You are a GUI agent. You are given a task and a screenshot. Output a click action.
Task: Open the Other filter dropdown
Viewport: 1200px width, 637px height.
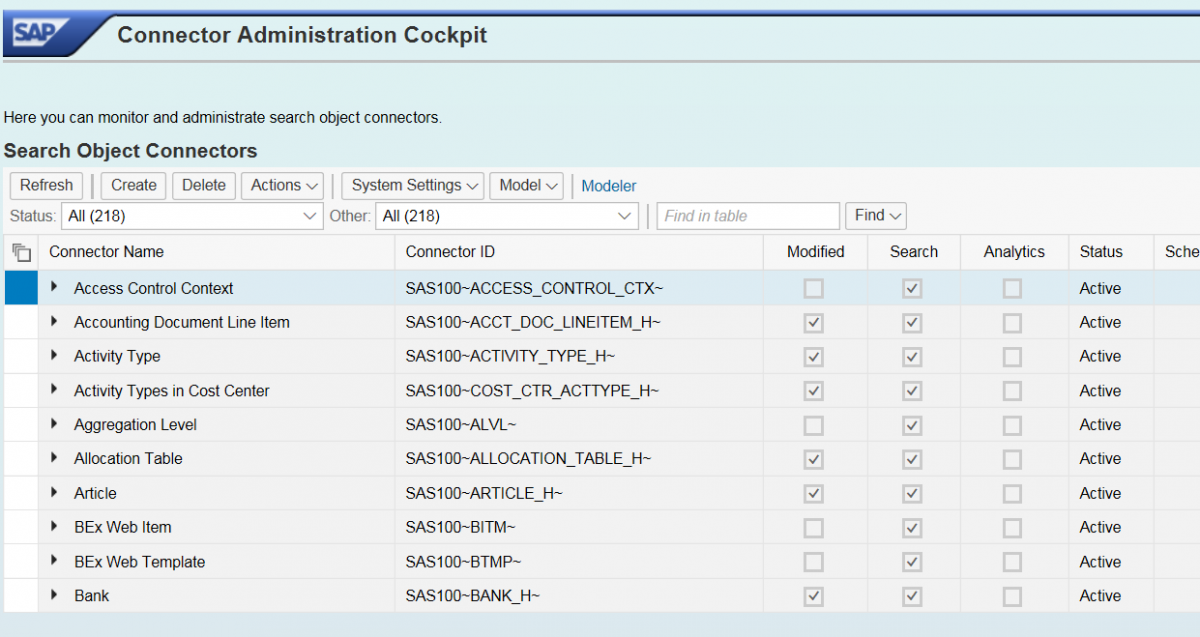pos(505,215)
